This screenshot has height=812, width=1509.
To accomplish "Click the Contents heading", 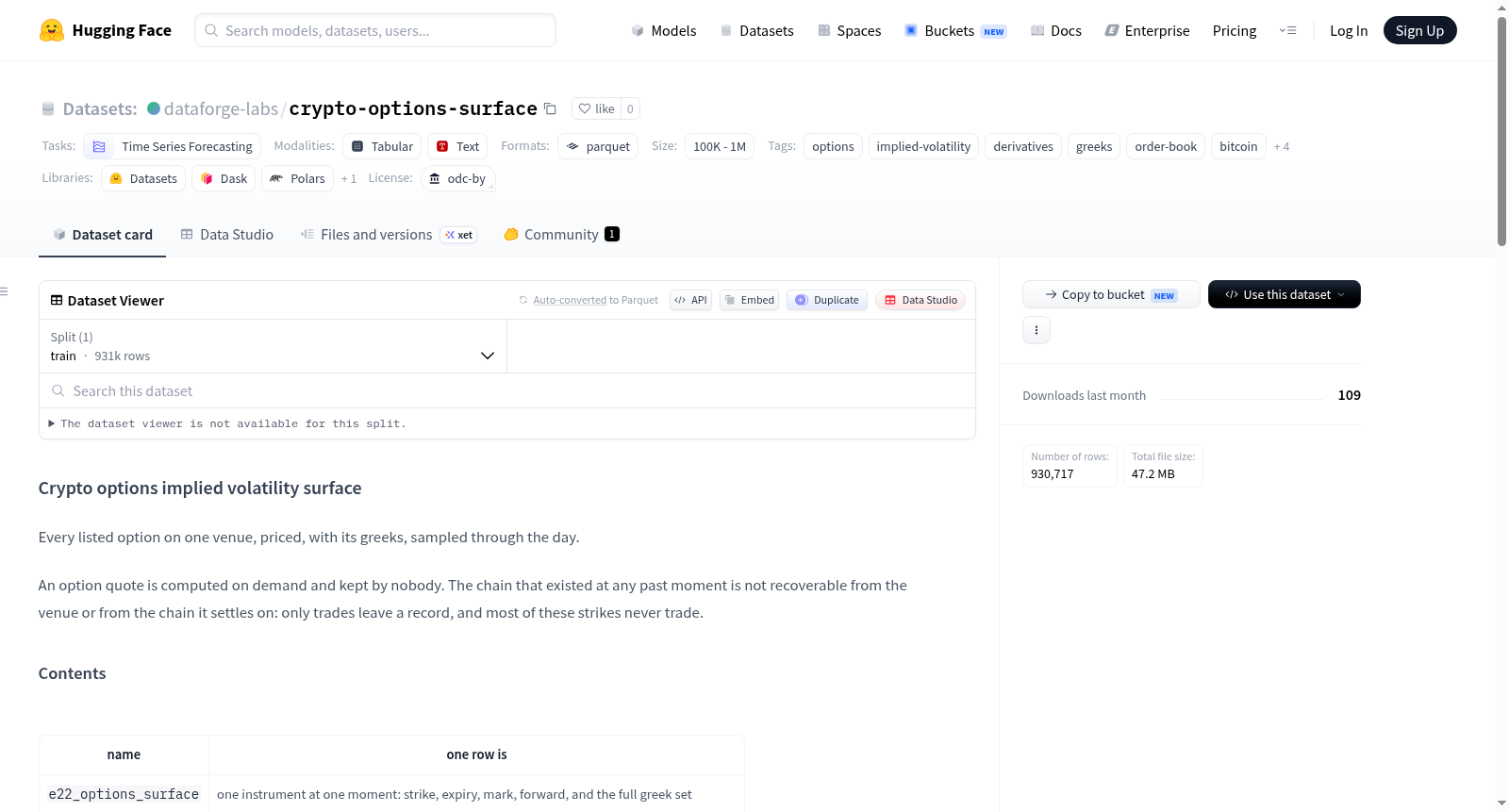I will click(73, 673).
